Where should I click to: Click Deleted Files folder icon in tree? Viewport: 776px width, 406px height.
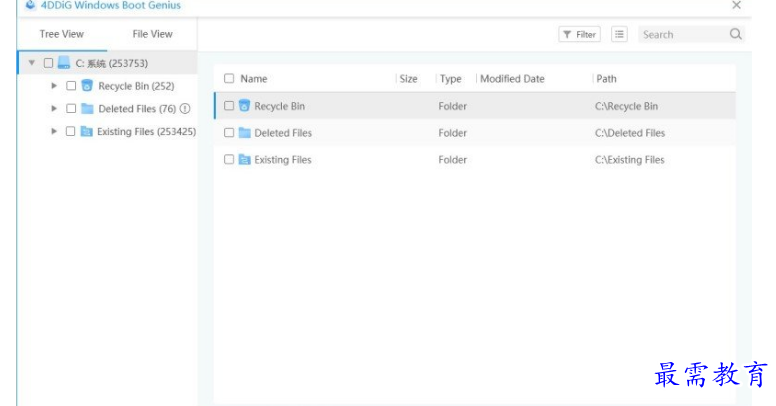[x=87, y=108]
